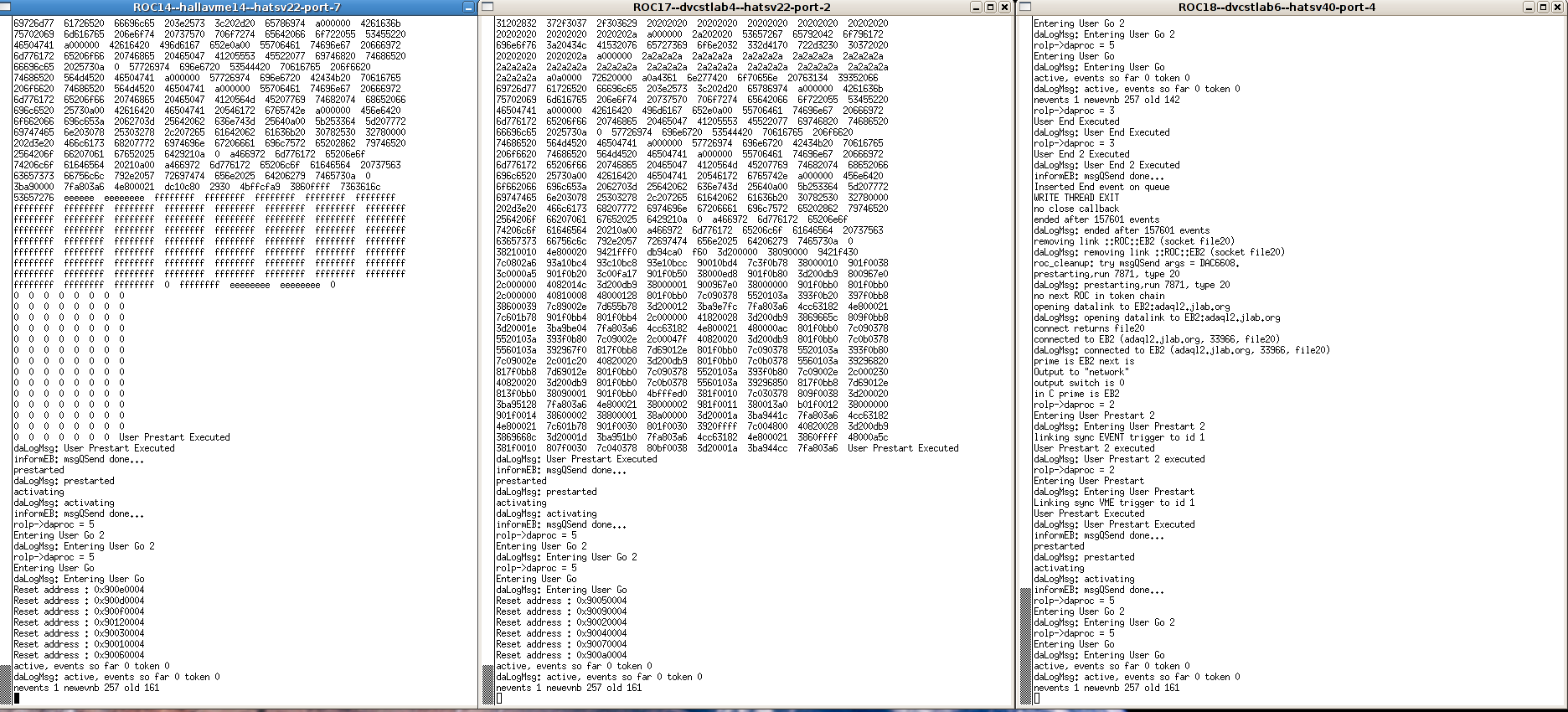Click 'nevents 1 newevnb 257 old 161' in ROC18

(1106, 688)
